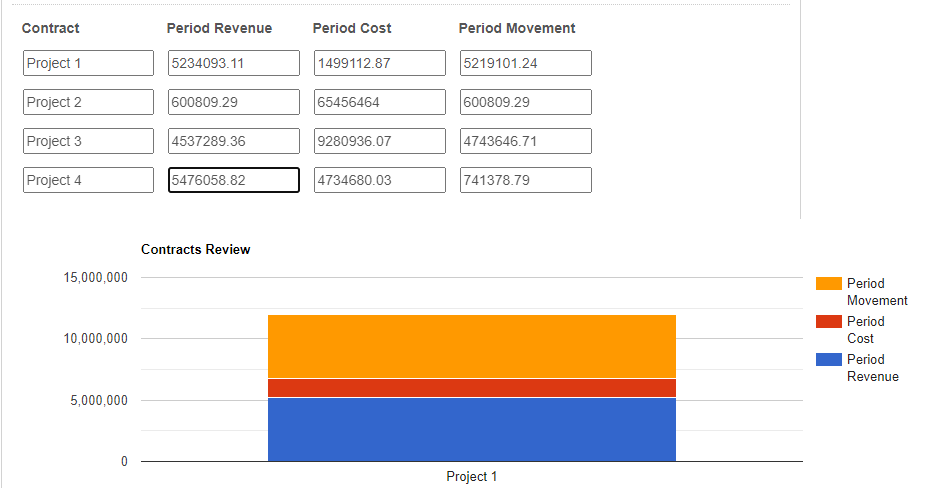Select the blue Period Revenue bar segment
The width and height of the screenshot is (936, 488).
point(472,430)
